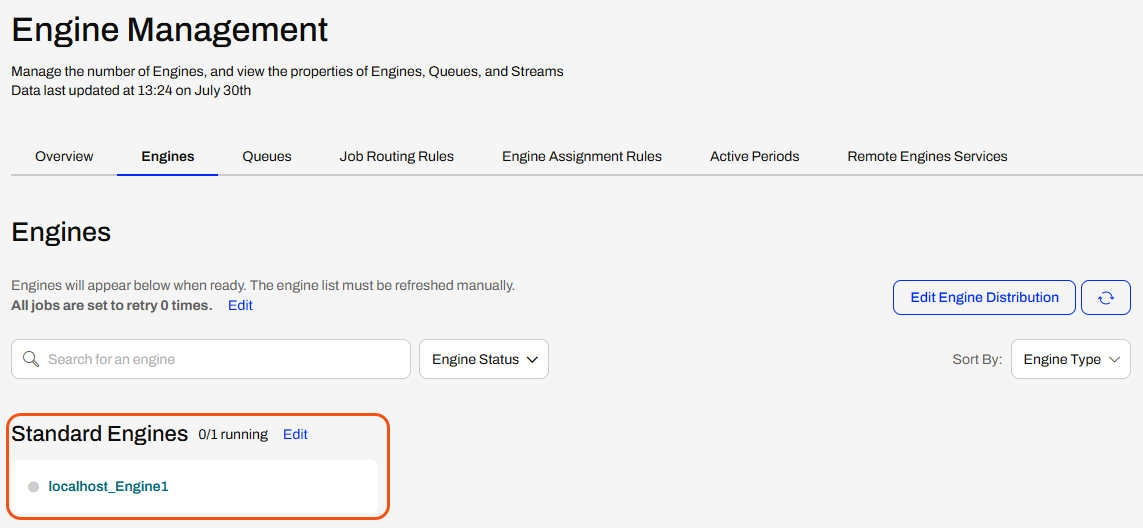Refresh the engine list with circular arrows icon
Screen dimensions: 1143x528
(1106, 298)
